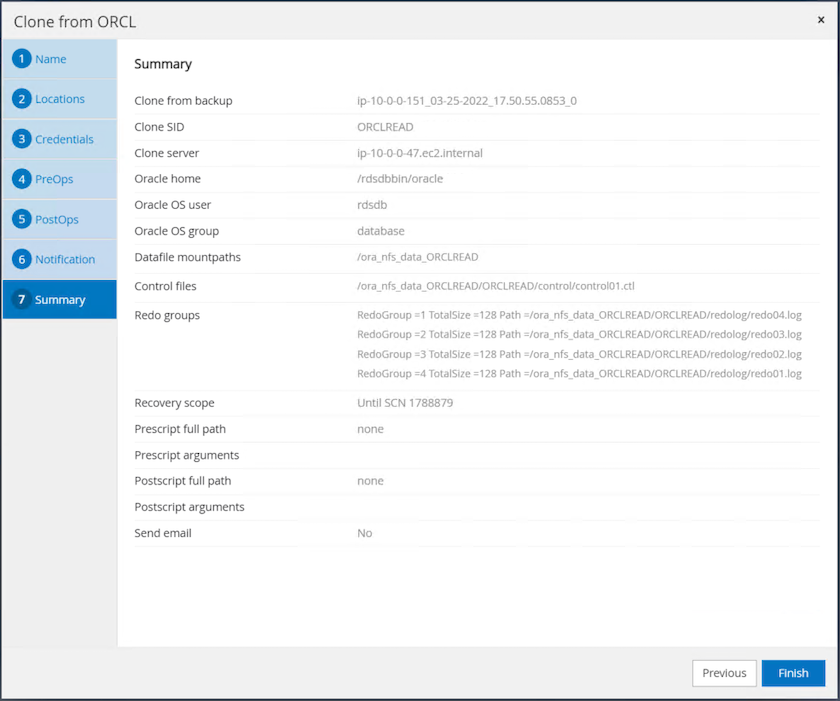Click the step 7 number circle
The width and height of the screenshot is (840, 701).
tap(22, 299)
